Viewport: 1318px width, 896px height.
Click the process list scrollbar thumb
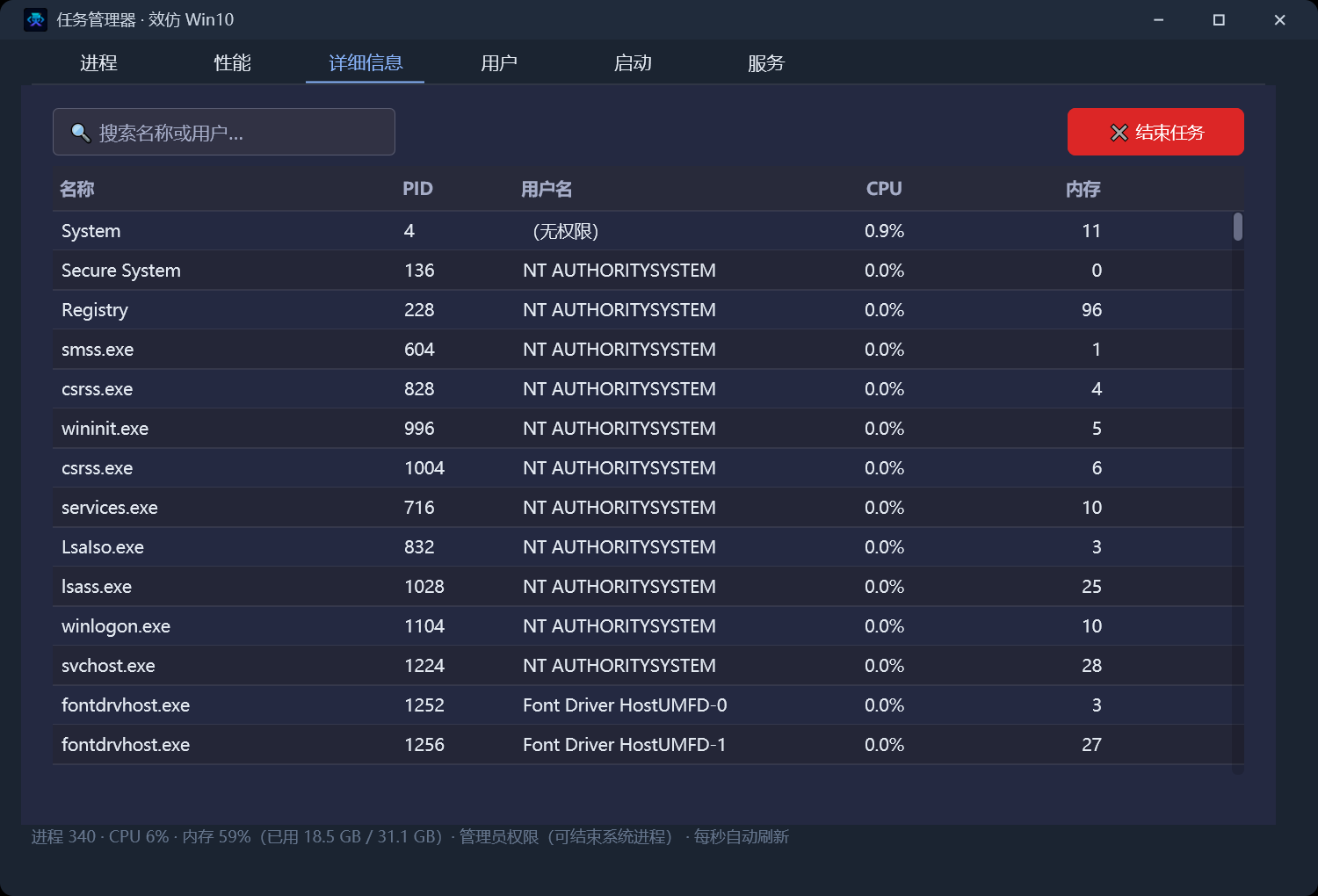coord(1238,227)
